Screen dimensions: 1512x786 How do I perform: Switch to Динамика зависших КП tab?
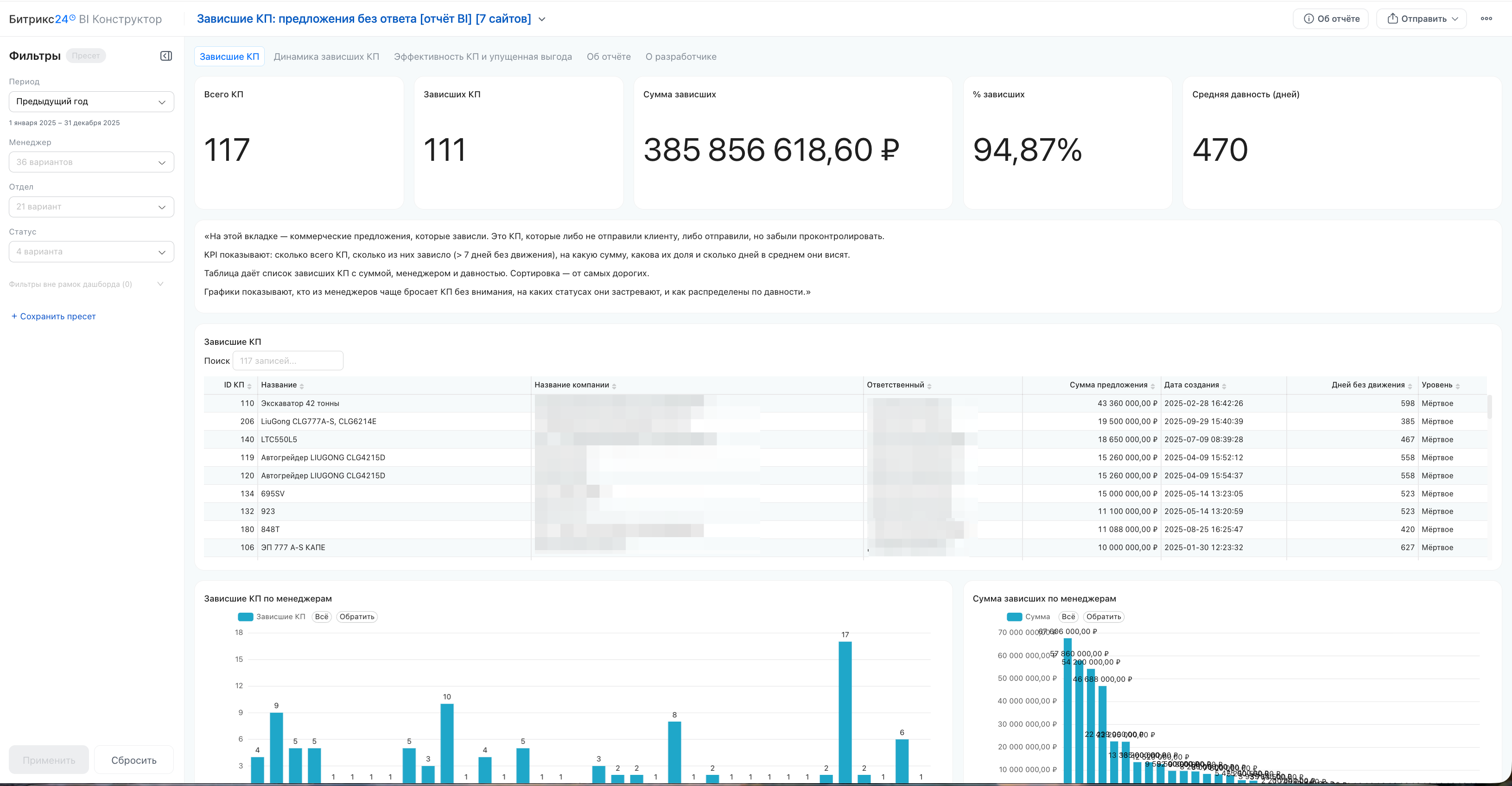tap(326, 57)
